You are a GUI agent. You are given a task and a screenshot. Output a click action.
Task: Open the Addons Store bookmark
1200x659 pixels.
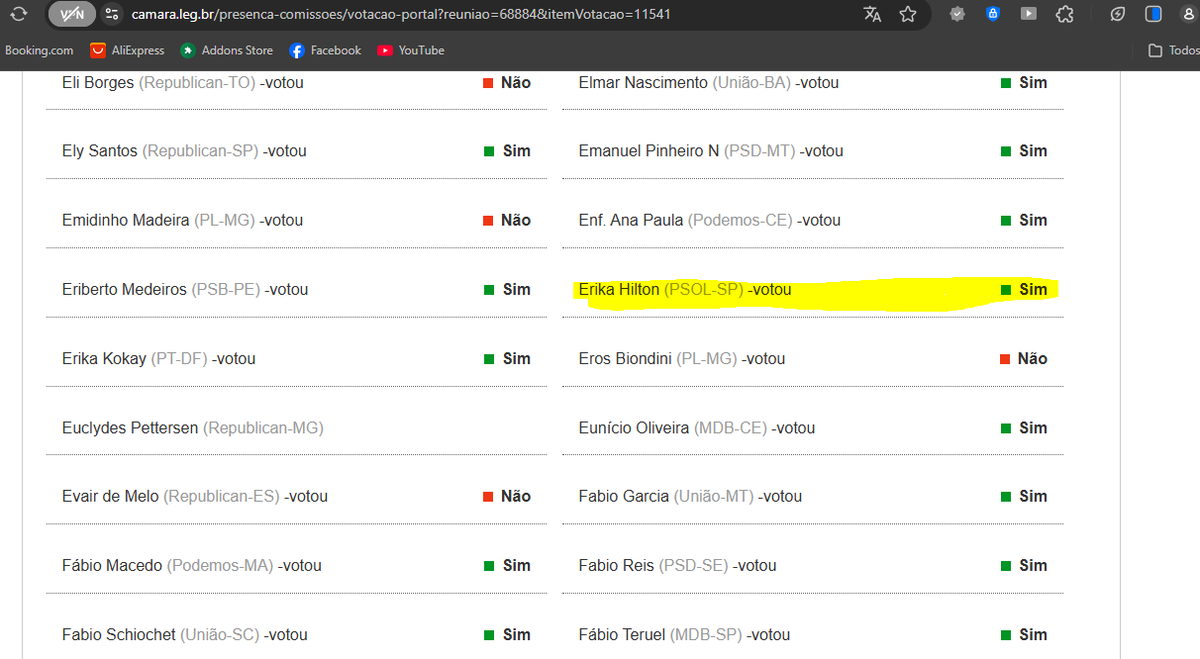(226, 50)
